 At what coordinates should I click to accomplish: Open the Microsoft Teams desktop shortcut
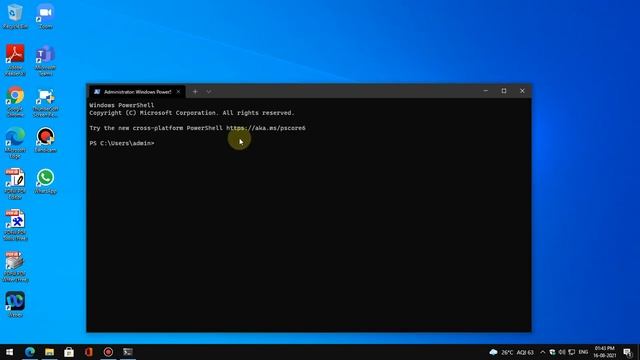45,60
